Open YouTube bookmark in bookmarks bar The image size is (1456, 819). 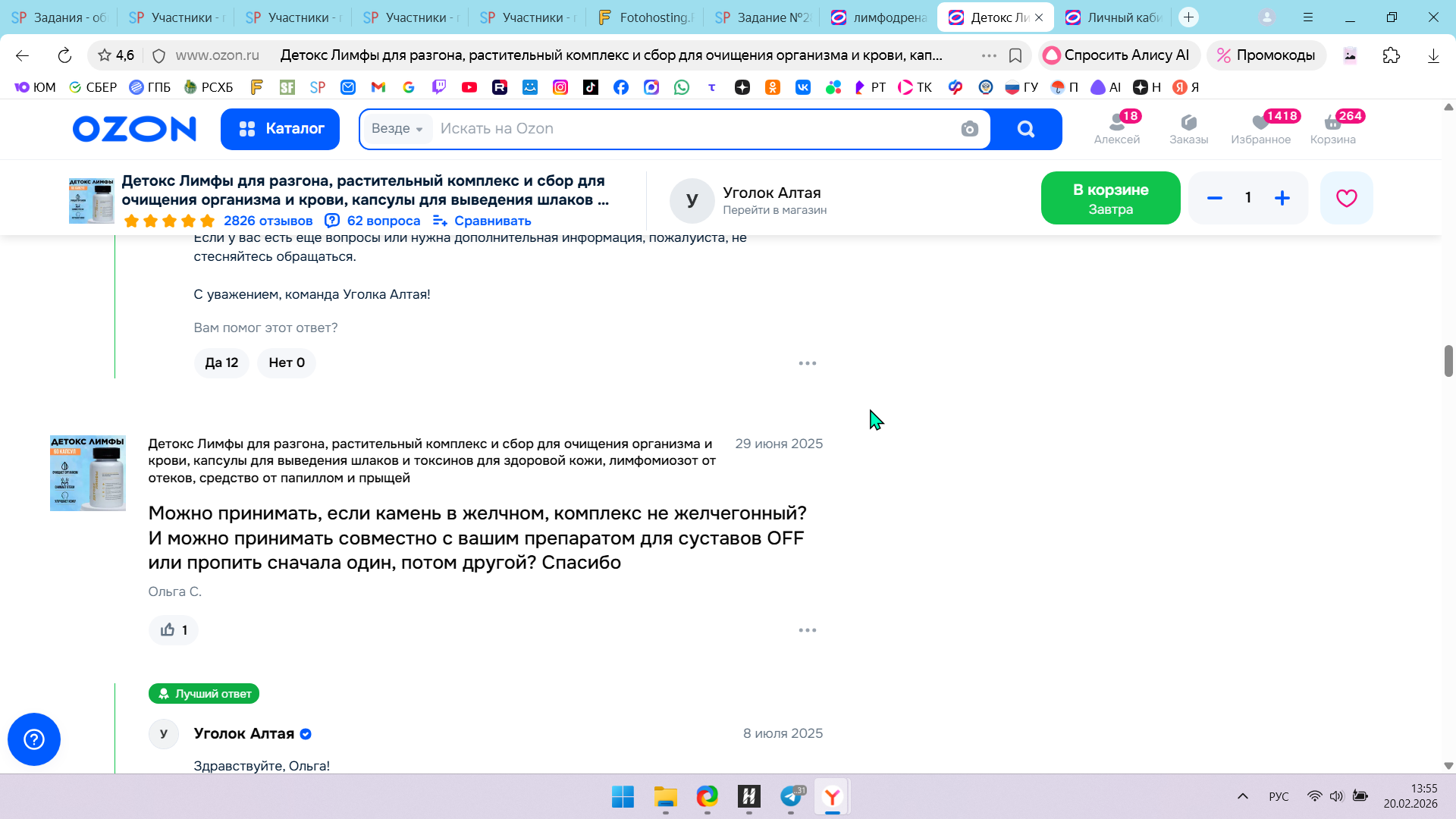469,87
